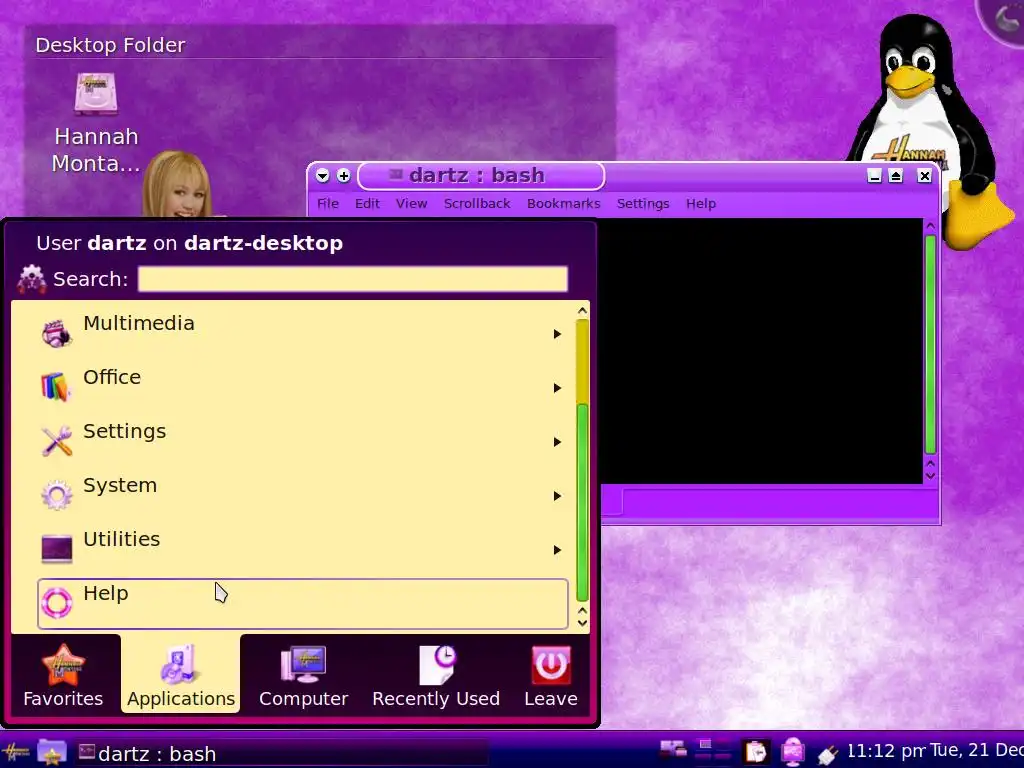The image size is (1024, 768).
Task: Open the Settings menu in Konsole
Action: coord(643,204)
